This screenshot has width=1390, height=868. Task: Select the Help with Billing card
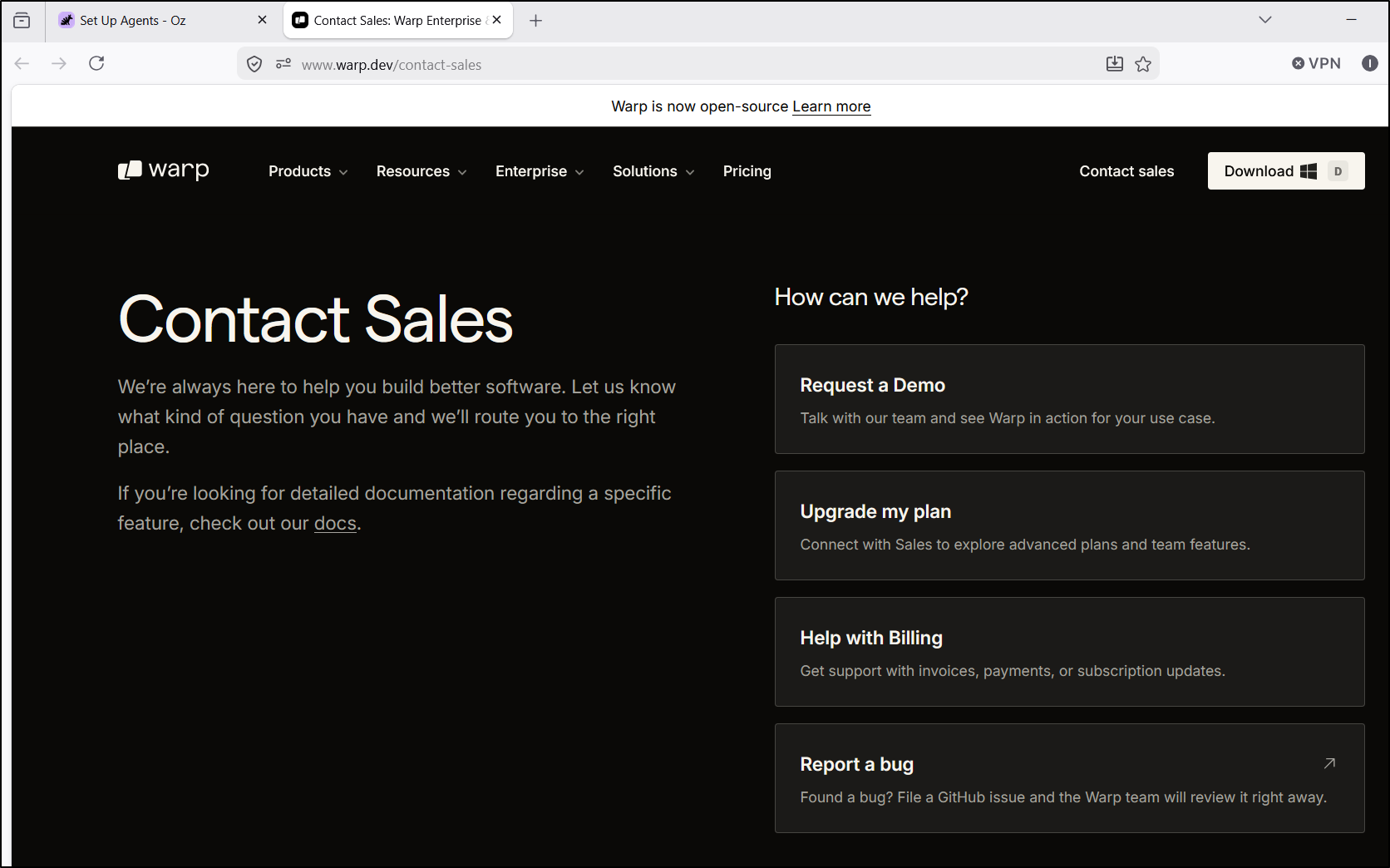click(1070, 652)
